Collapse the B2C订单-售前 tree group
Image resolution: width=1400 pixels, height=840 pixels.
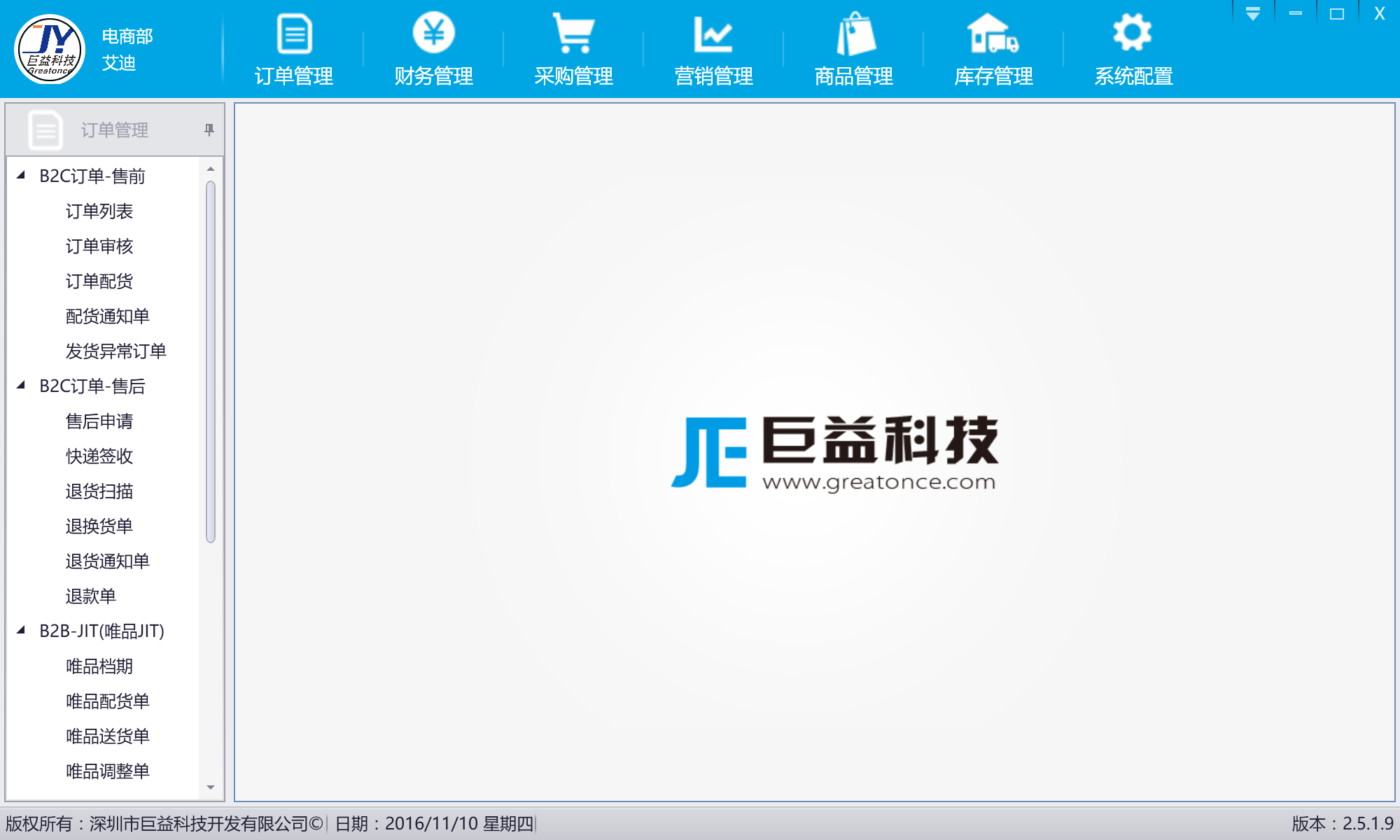coord(21,175)
